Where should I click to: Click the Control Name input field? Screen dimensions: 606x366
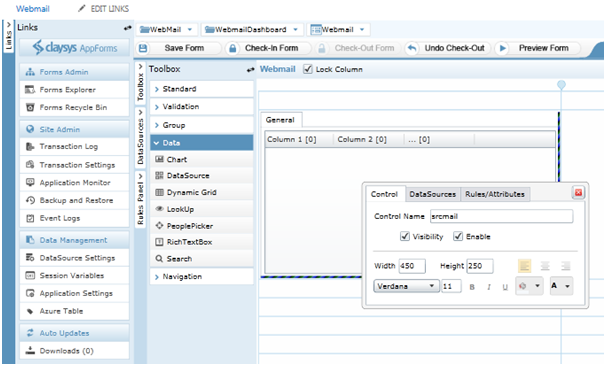pos(501,216)
